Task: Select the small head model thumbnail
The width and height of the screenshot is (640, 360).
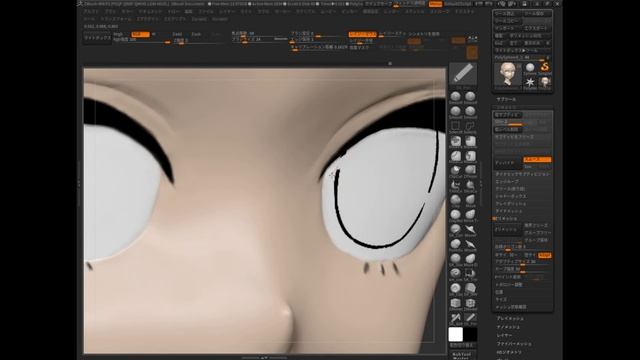Action: click(545, 82)
